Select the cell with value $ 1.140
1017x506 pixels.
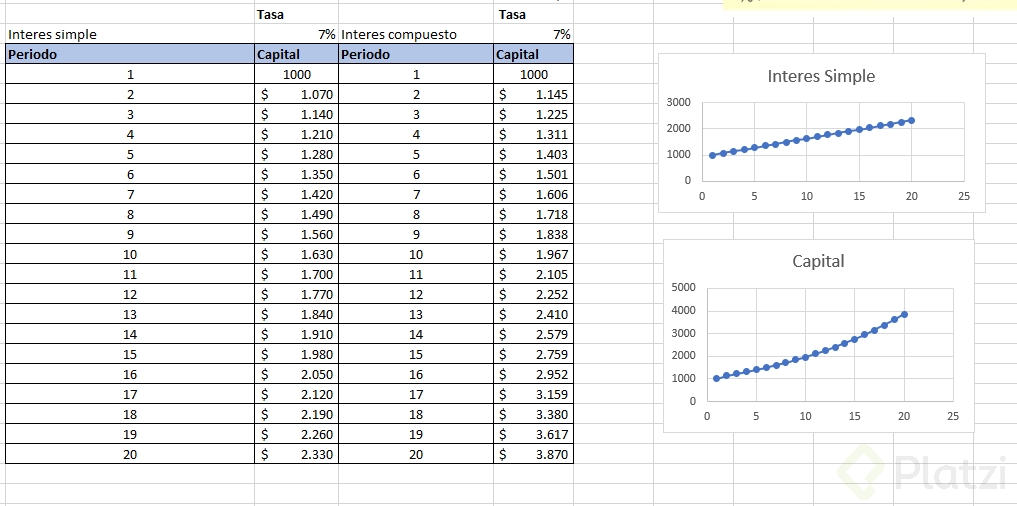coord(296,115)
